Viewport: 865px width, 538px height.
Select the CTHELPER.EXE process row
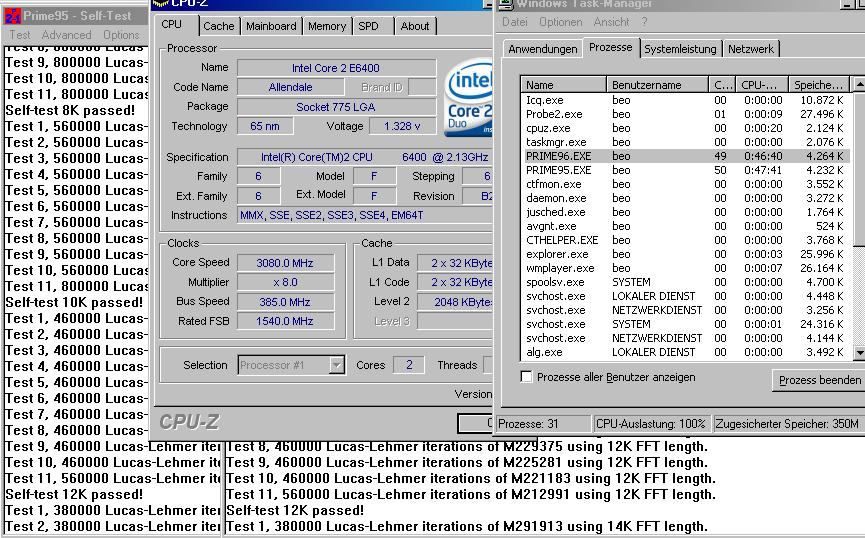tap(685, 240)
